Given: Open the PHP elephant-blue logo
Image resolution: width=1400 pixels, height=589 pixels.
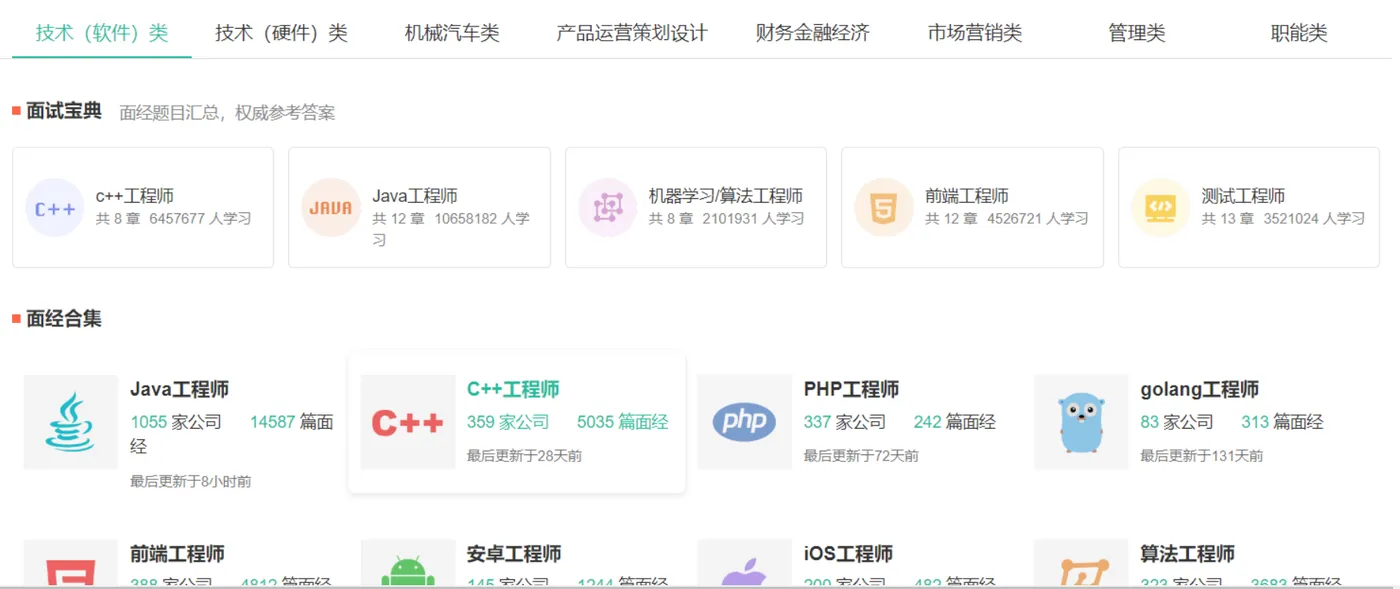Looking at the screenshot, I should coord(744,422).
